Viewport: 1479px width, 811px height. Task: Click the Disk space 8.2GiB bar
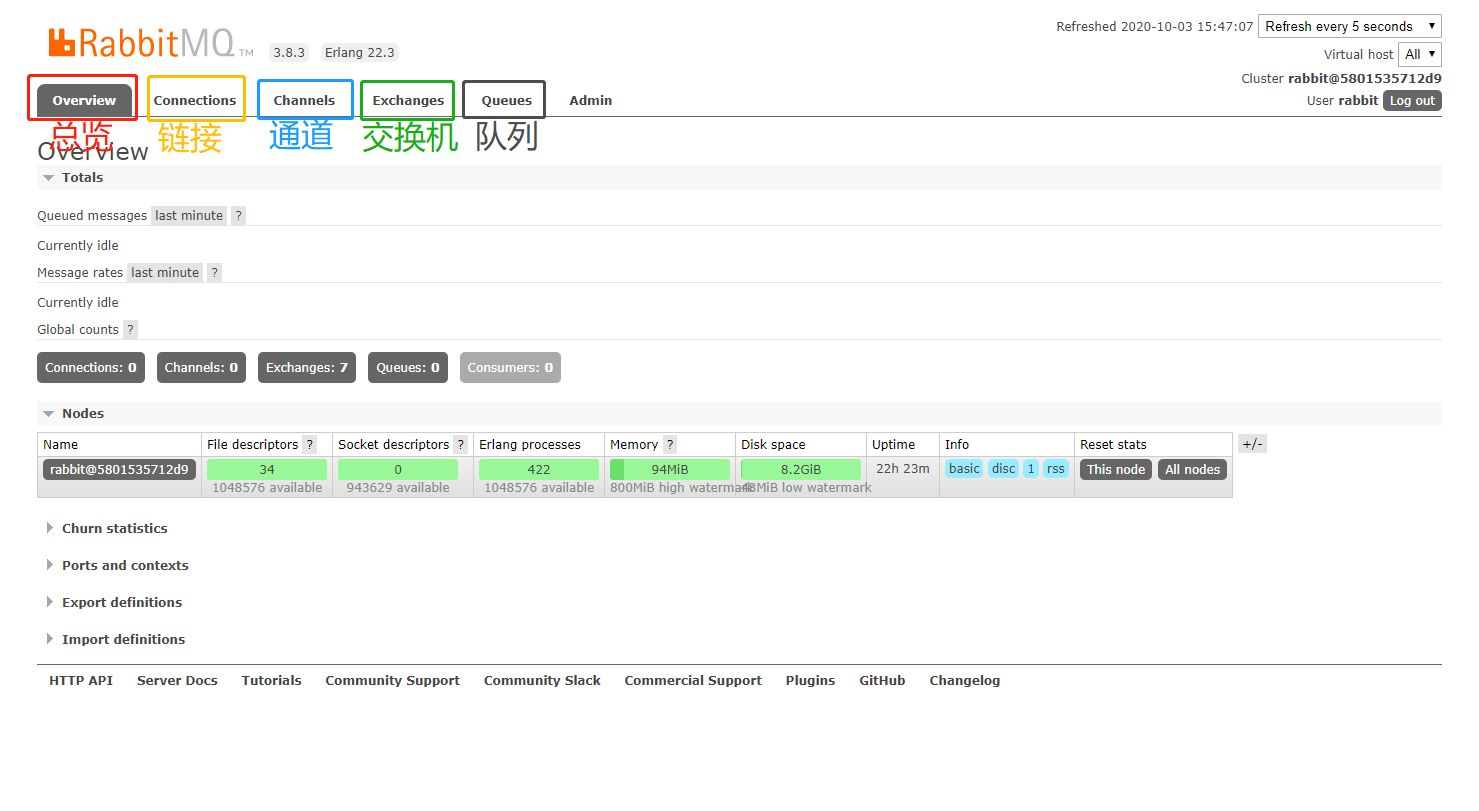(801, 470)
